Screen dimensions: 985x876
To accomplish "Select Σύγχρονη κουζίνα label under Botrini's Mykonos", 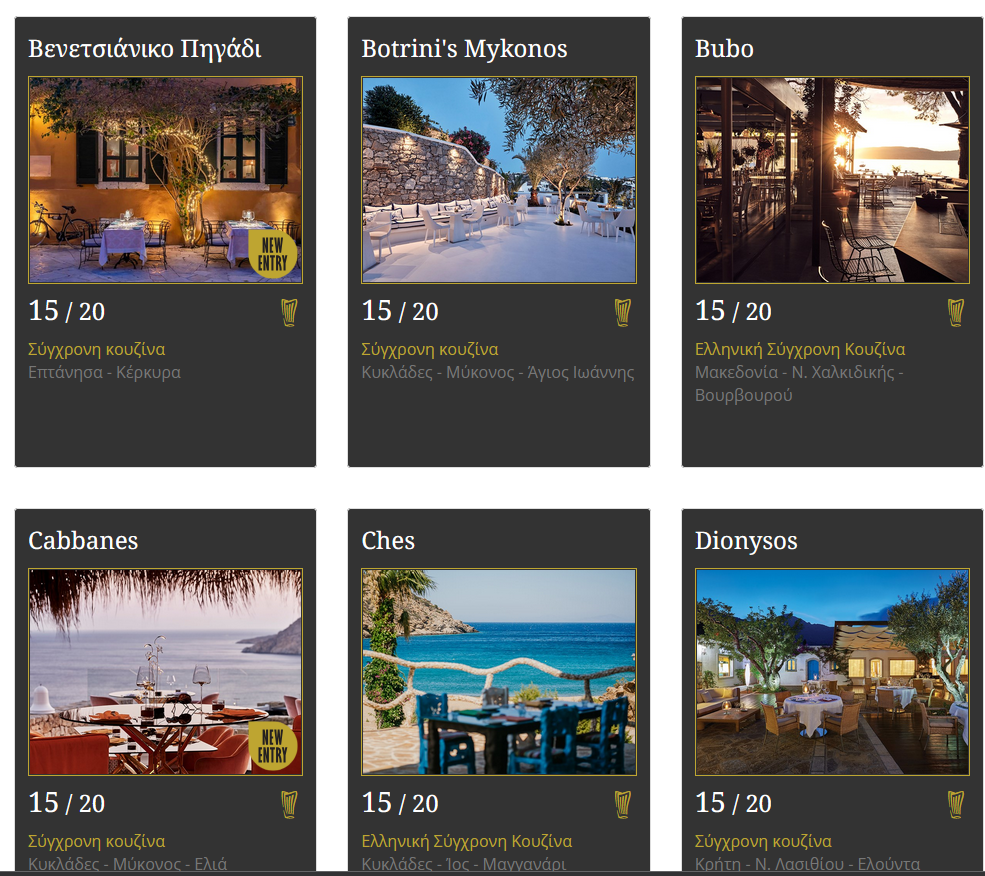I will tap(430, 349).
